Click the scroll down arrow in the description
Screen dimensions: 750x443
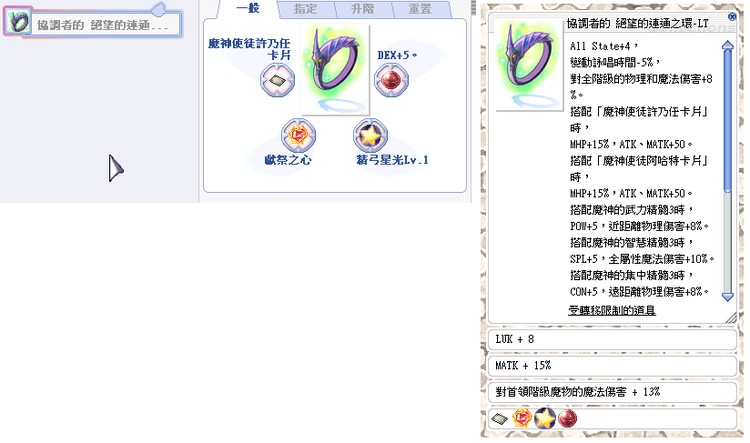(728, 297)
